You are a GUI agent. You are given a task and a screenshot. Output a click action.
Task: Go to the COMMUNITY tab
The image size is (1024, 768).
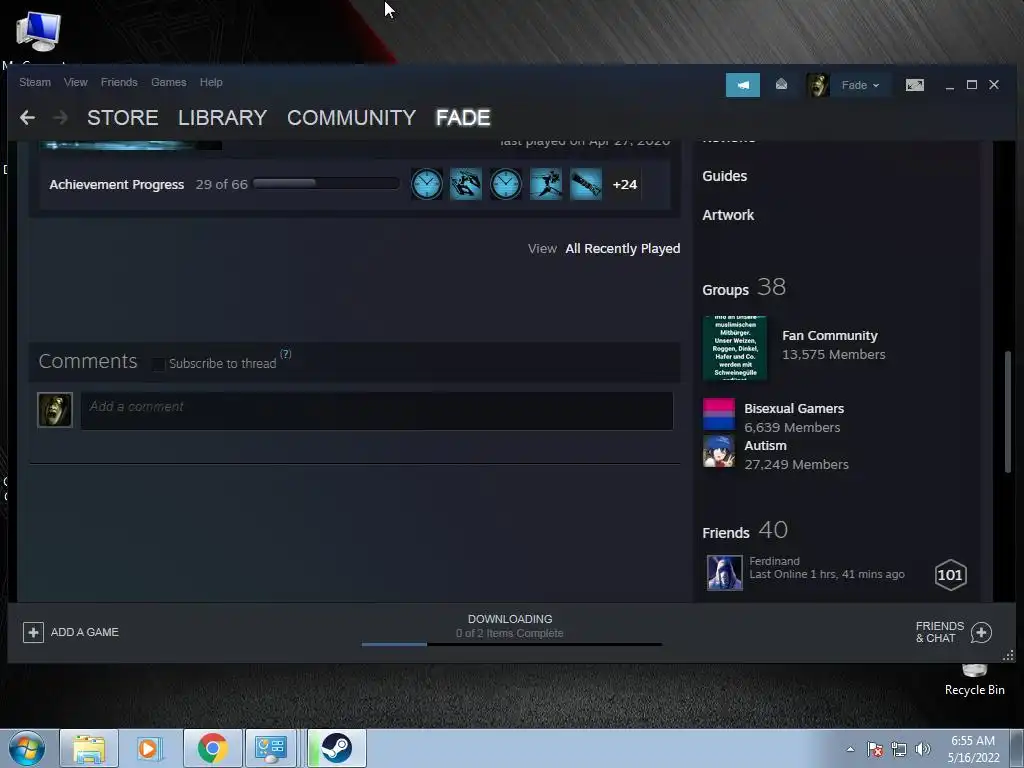coord(351,118)
